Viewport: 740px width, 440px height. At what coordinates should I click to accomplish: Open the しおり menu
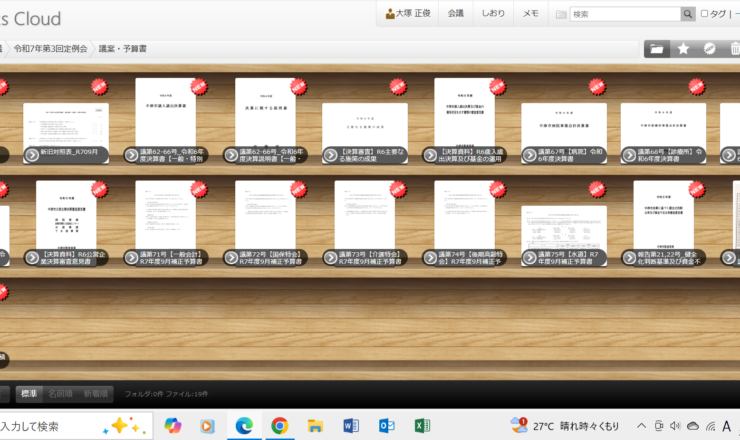[493, 14]
